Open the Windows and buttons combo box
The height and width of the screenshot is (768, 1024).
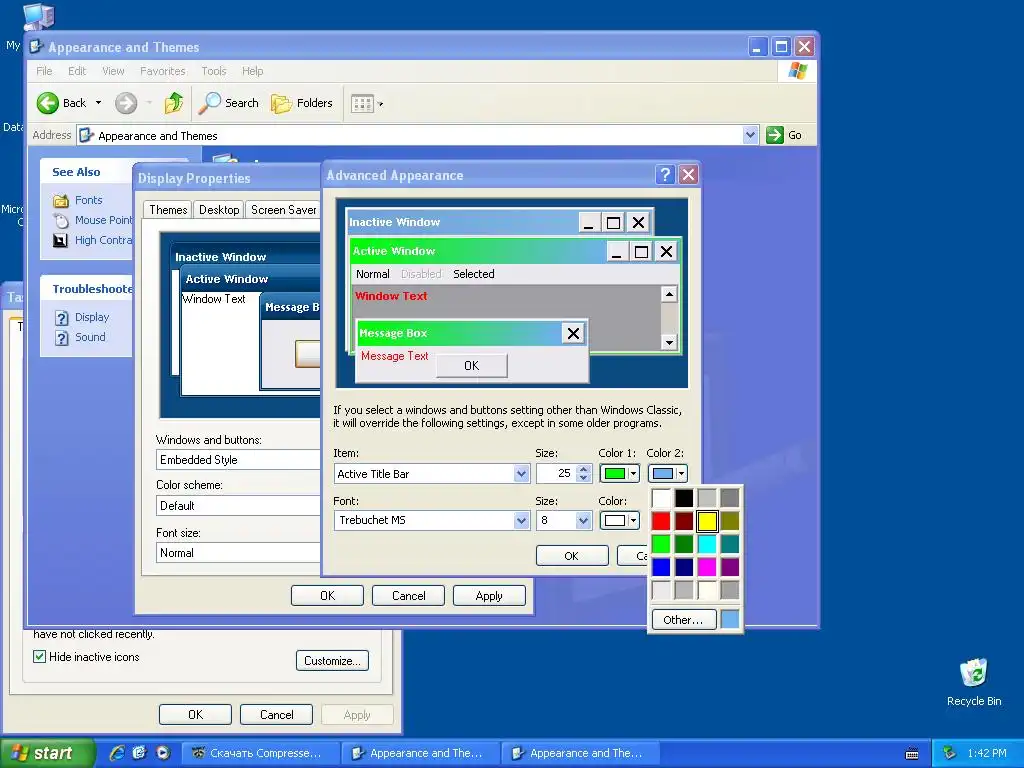[x=238, y=460]
